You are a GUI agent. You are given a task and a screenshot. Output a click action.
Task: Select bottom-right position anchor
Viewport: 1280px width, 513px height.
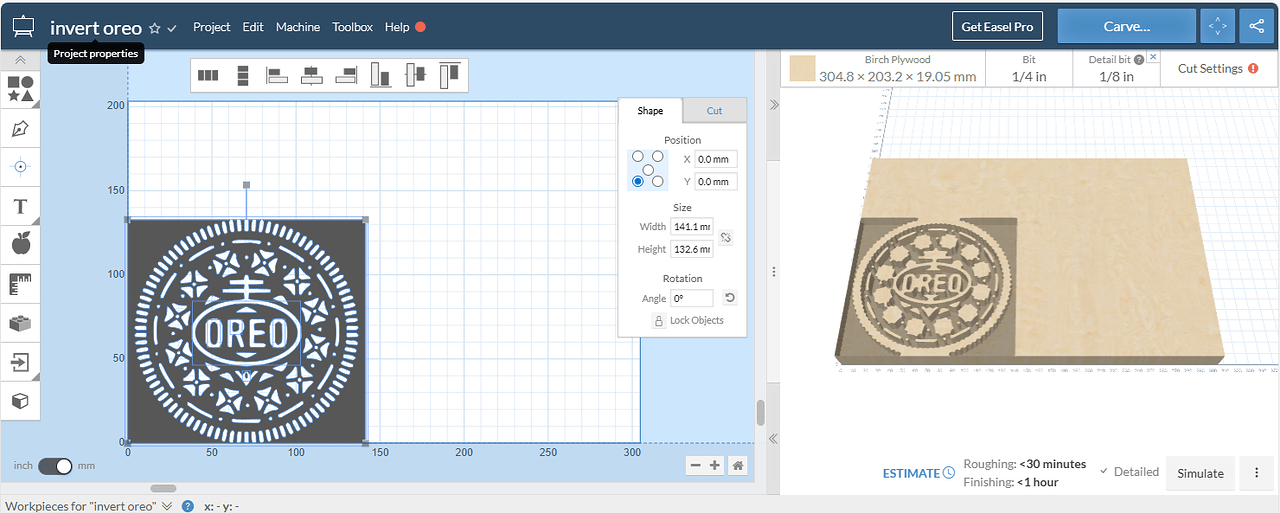(x=658, y=181)
